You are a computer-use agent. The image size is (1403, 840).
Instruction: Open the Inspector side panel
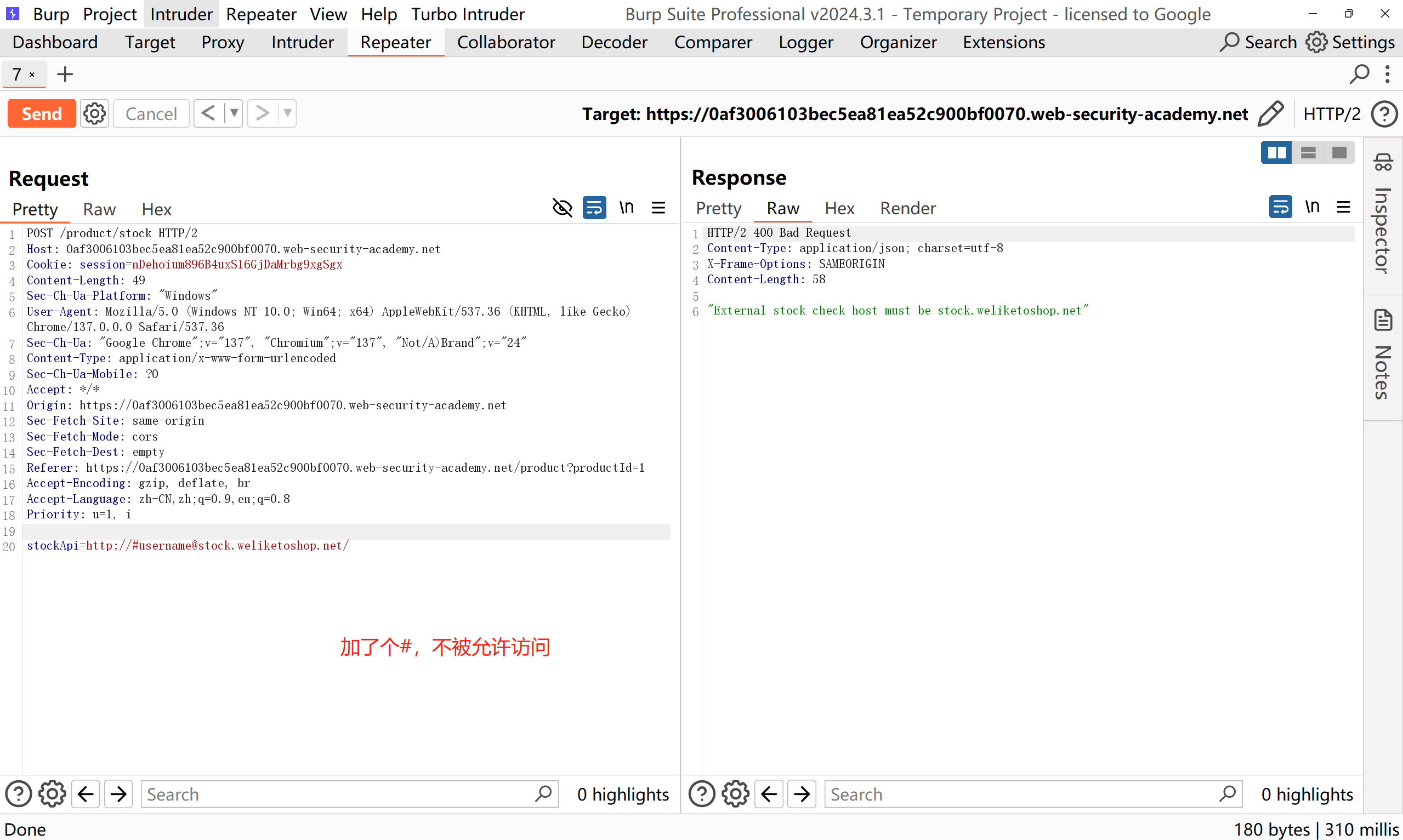[x=1383, y=215]
